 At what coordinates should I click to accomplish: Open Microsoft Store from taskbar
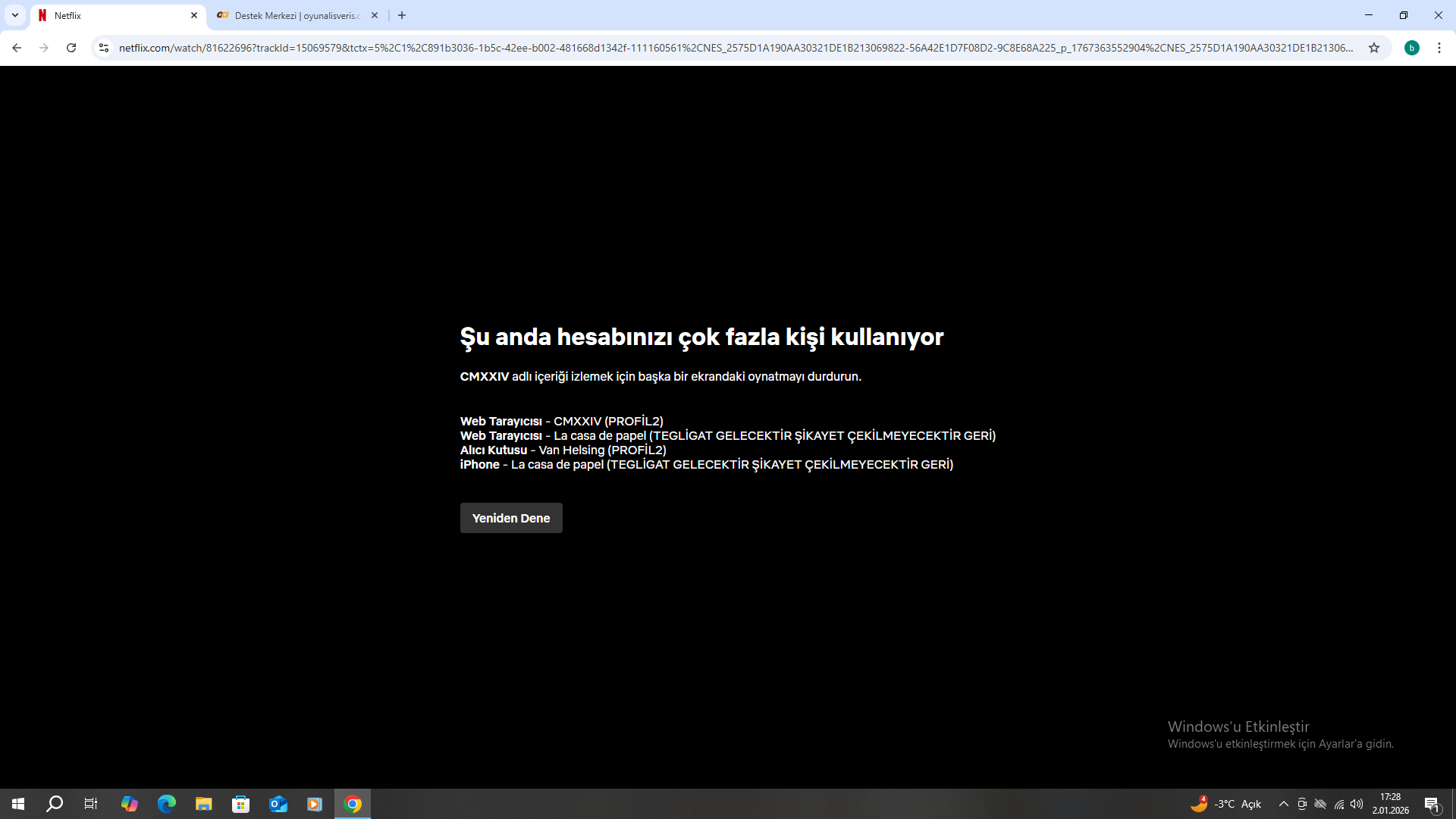[241, 804]
